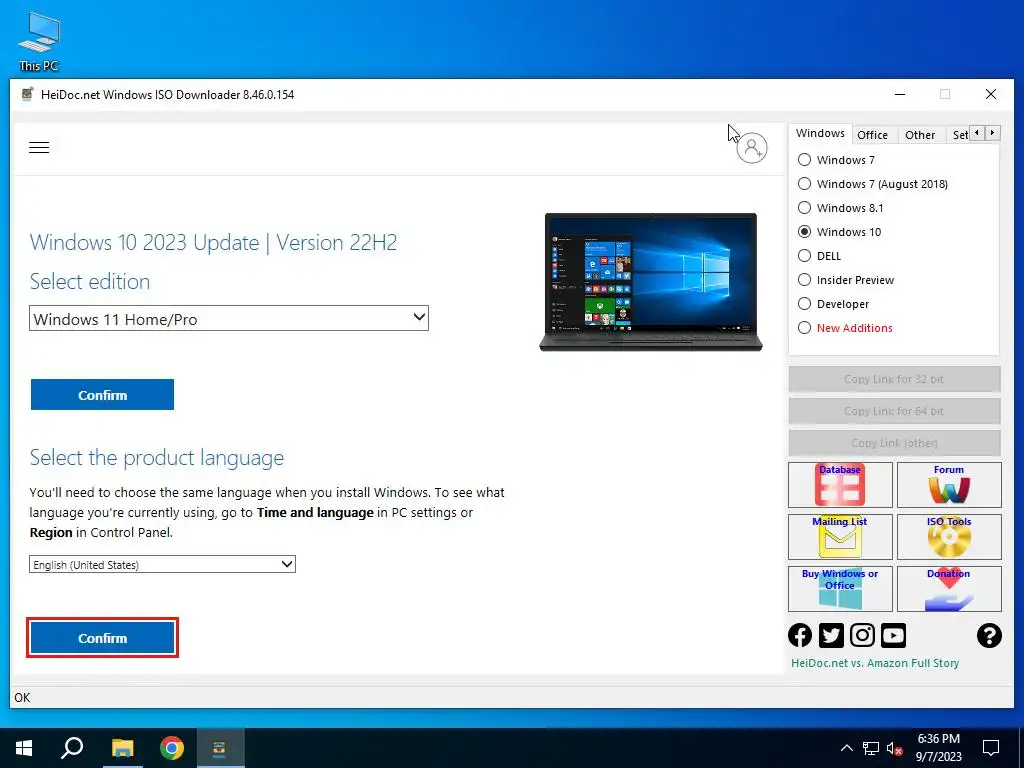Open the Select edition dropdown

(x=229, y=319)
